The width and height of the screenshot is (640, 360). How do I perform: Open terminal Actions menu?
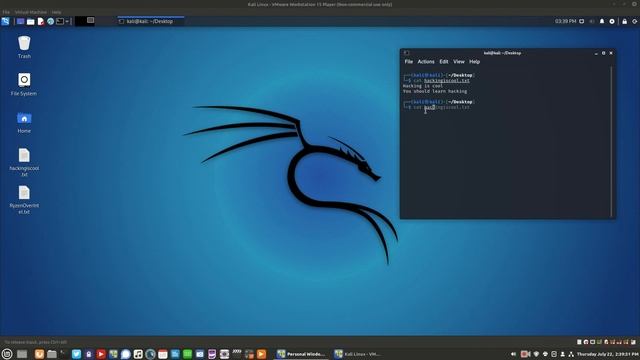[x=426, y=62]
